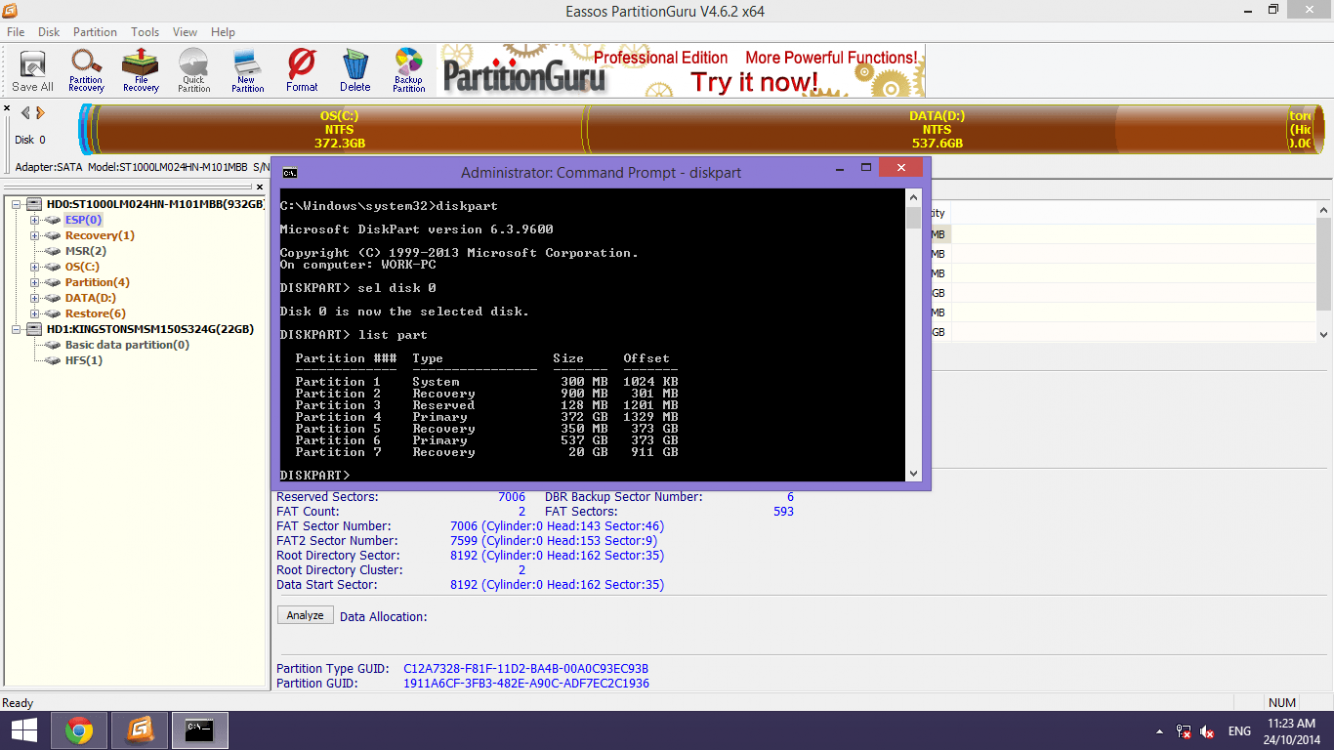Open the File menu
1334x750 pixels.
16,32
